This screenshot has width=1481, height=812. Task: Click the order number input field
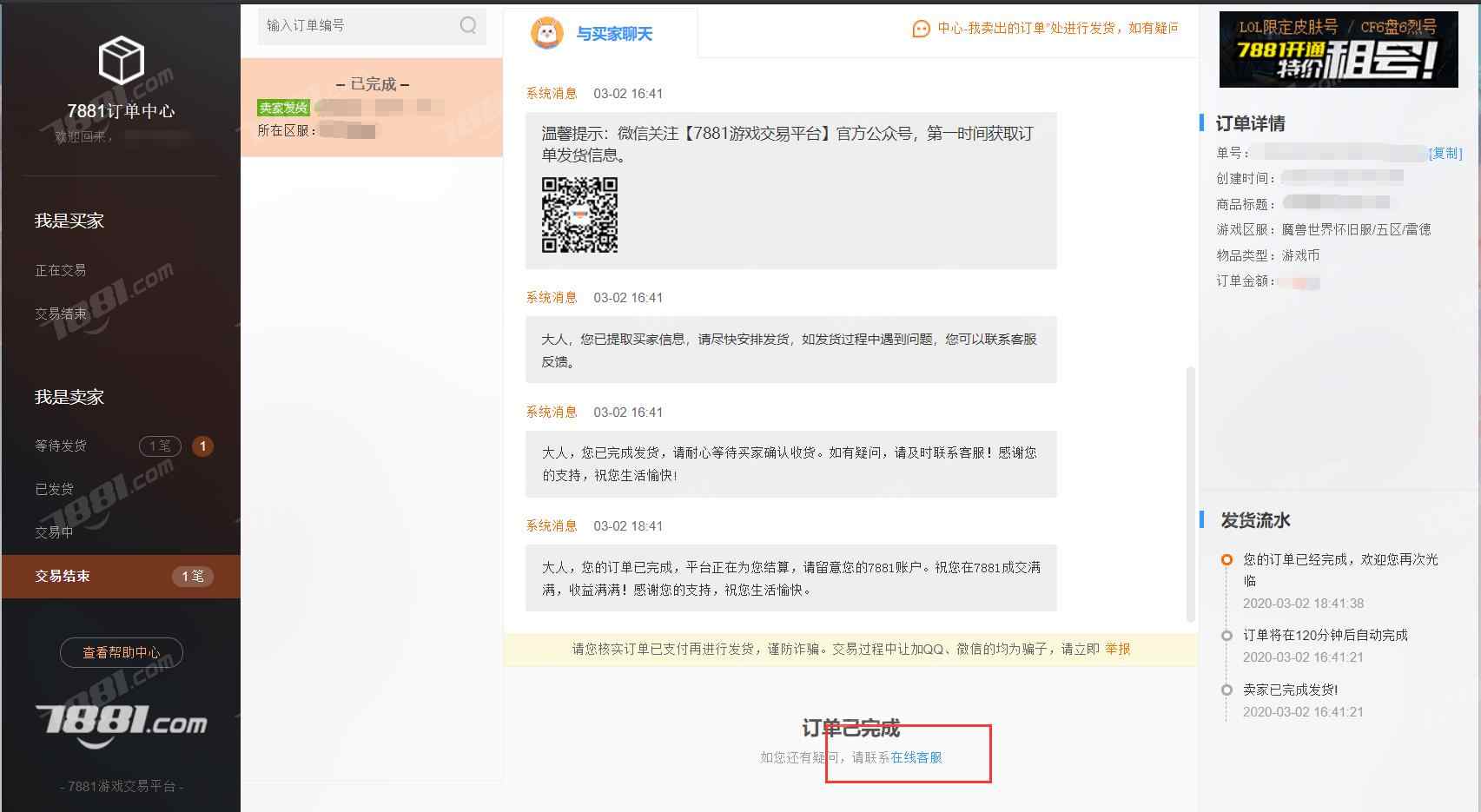click(x=372, y=25)
